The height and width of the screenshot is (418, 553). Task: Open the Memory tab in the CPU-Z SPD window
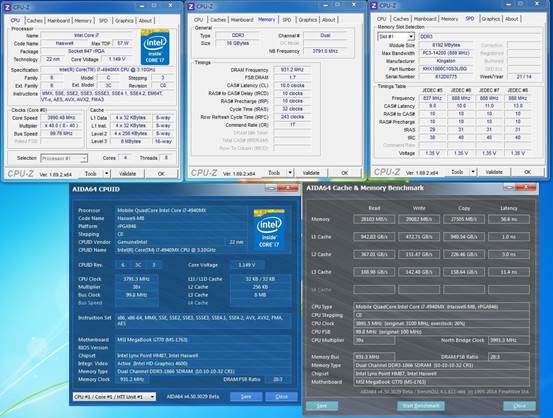(449, 19)
